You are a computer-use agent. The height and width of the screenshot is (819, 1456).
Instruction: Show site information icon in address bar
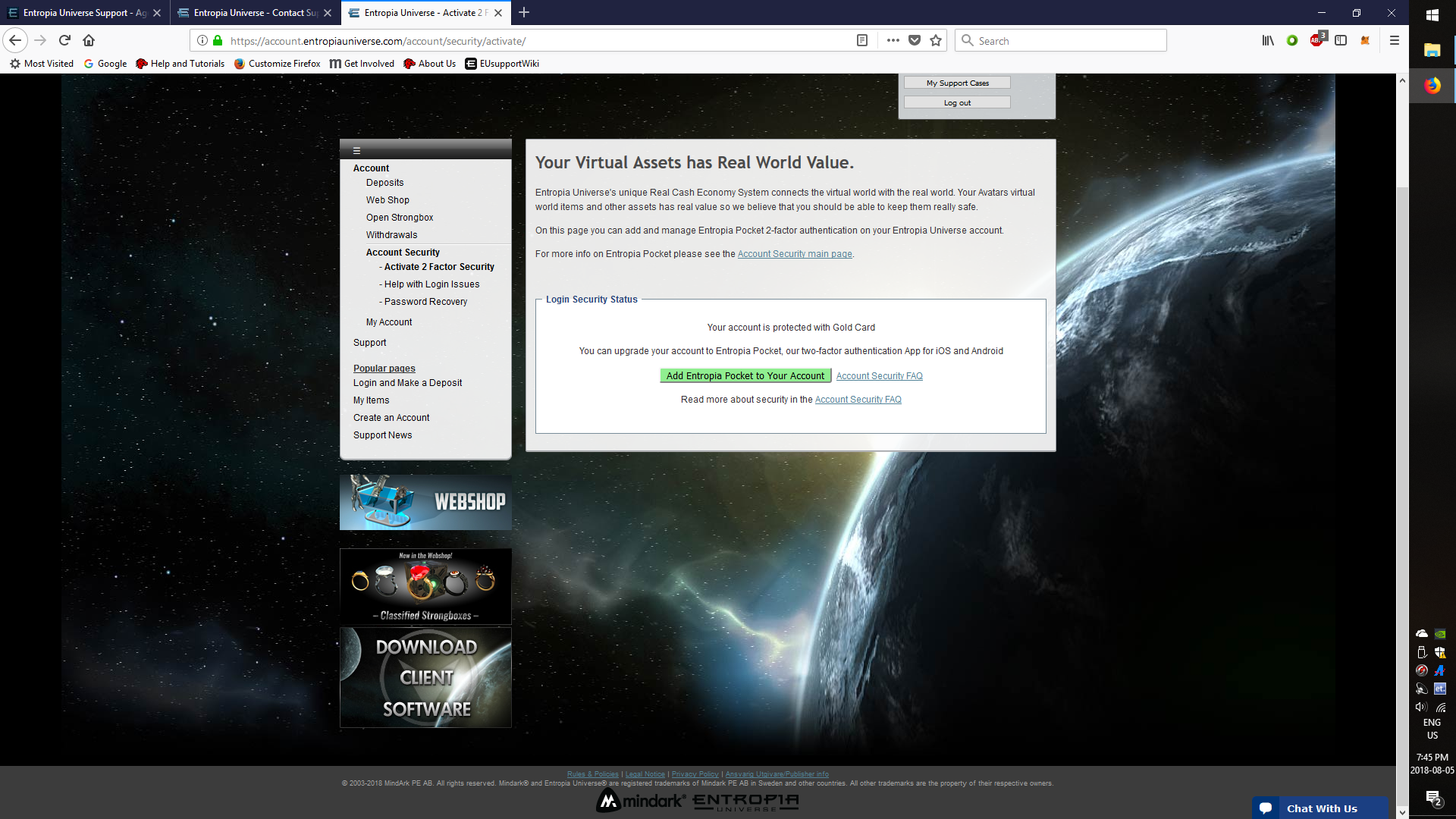tap(202, 40)
